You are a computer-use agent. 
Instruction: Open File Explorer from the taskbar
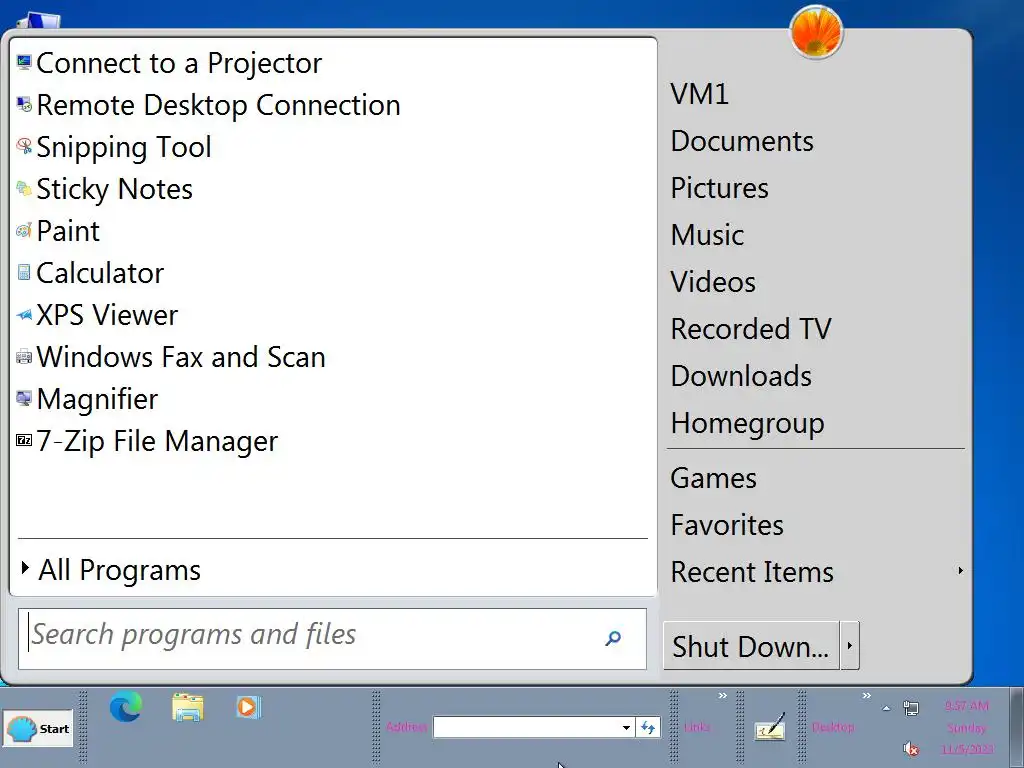pos(187,707)
